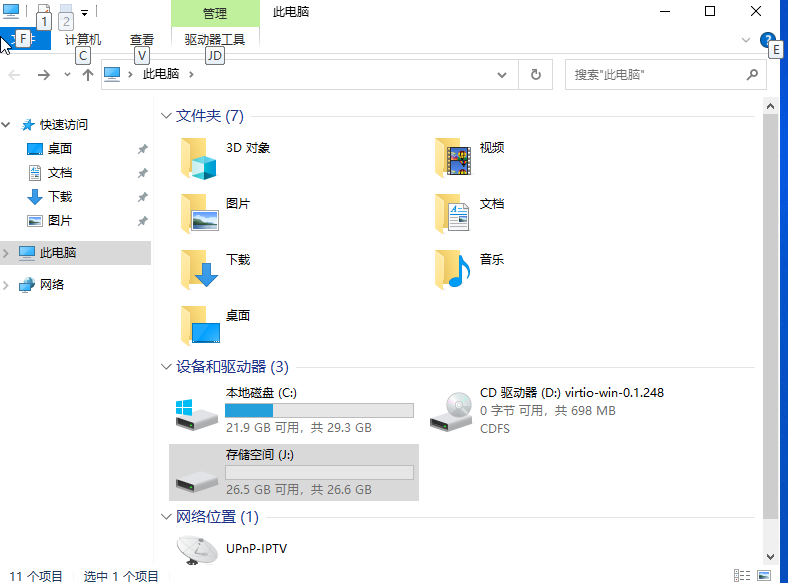Collapse the 设备和驱动器 group header
This screenshot has width=788, height=583.
coord(166,368)
